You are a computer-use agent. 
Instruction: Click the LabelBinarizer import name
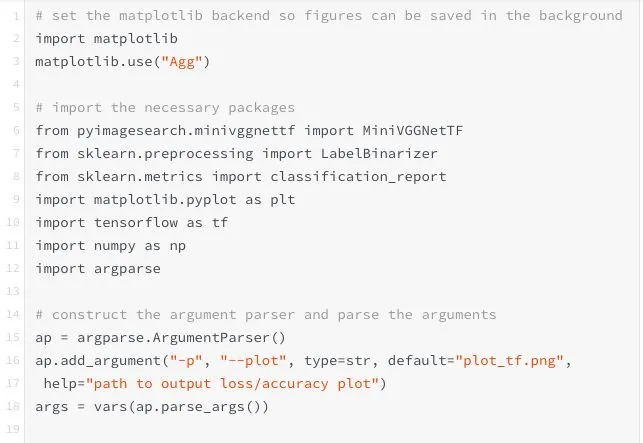379,154
